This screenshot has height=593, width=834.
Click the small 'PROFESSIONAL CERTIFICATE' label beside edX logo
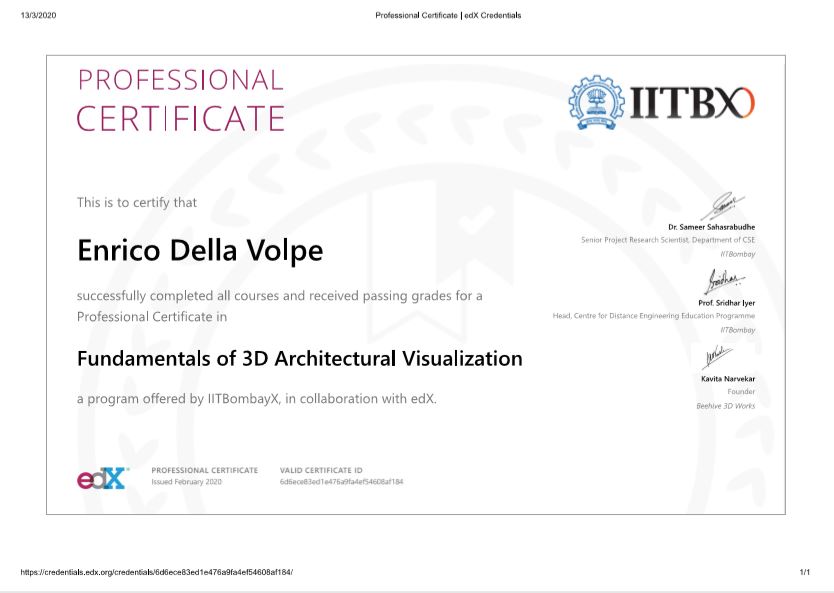(205, 471)
